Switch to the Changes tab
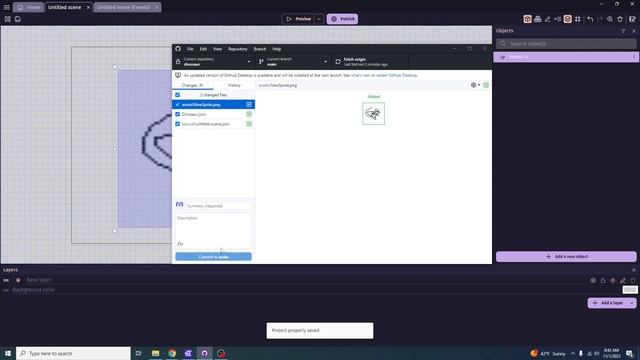This screenshot has height=360, width=640. (x=193, y=85)
